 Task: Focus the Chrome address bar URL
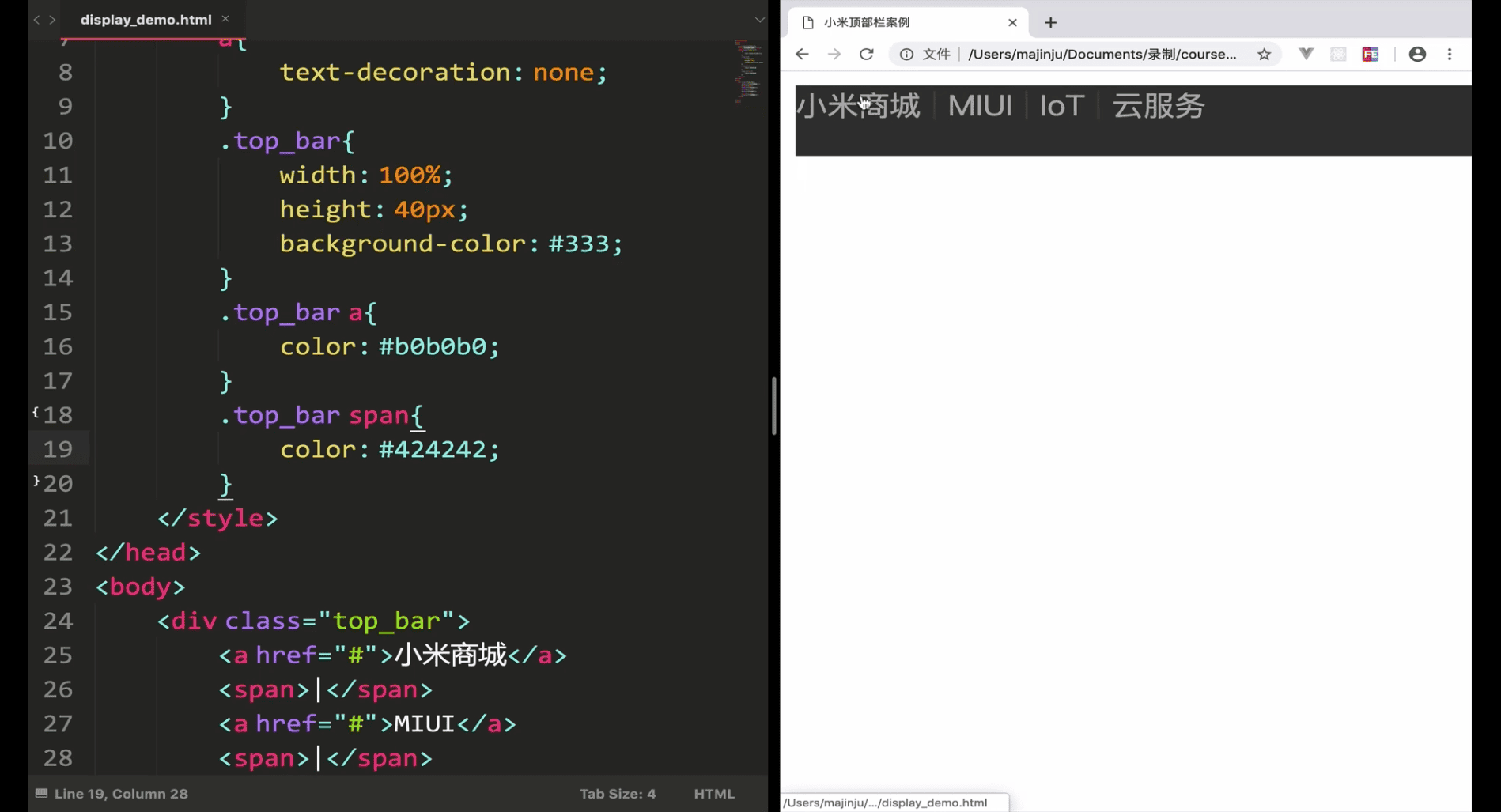tap(1102, 54)
